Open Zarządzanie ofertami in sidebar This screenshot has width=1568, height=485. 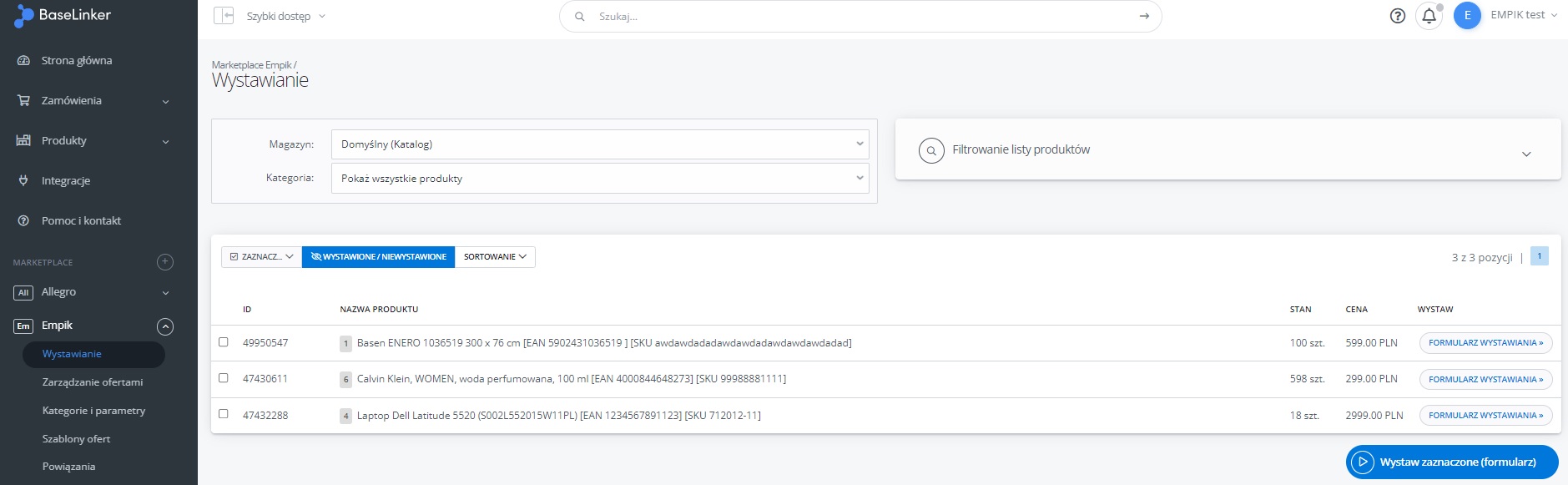tap(93, 382)
